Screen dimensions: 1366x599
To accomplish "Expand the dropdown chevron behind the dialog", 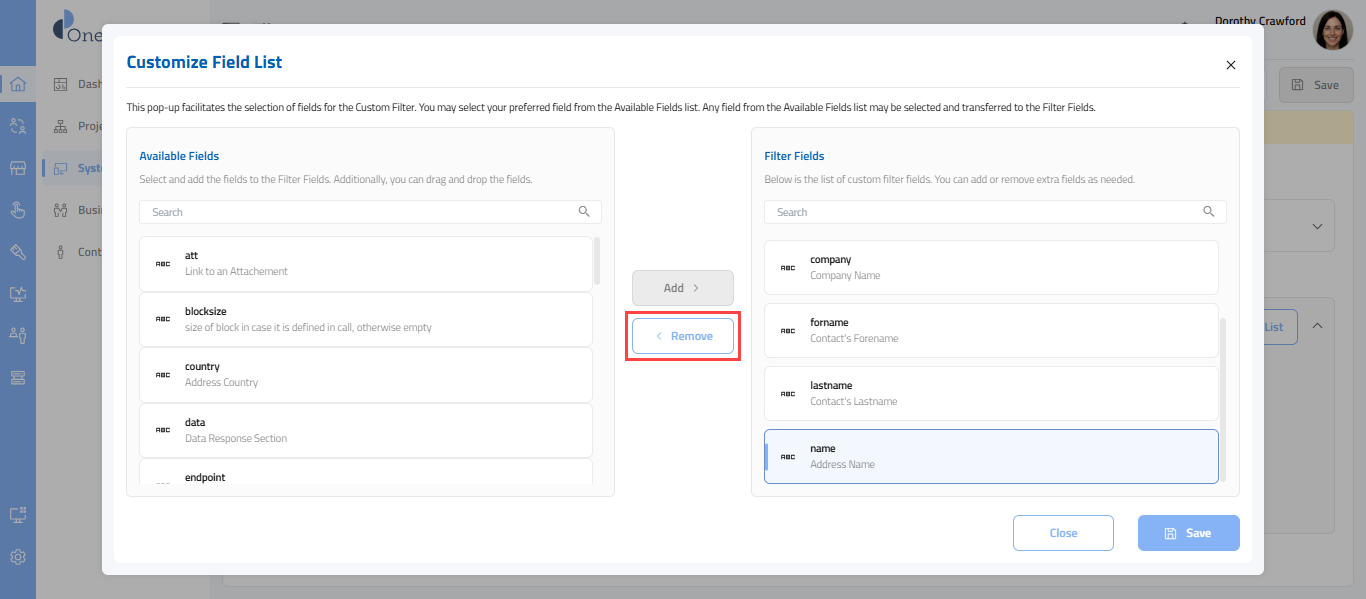I will click(x=1317, y=226).
